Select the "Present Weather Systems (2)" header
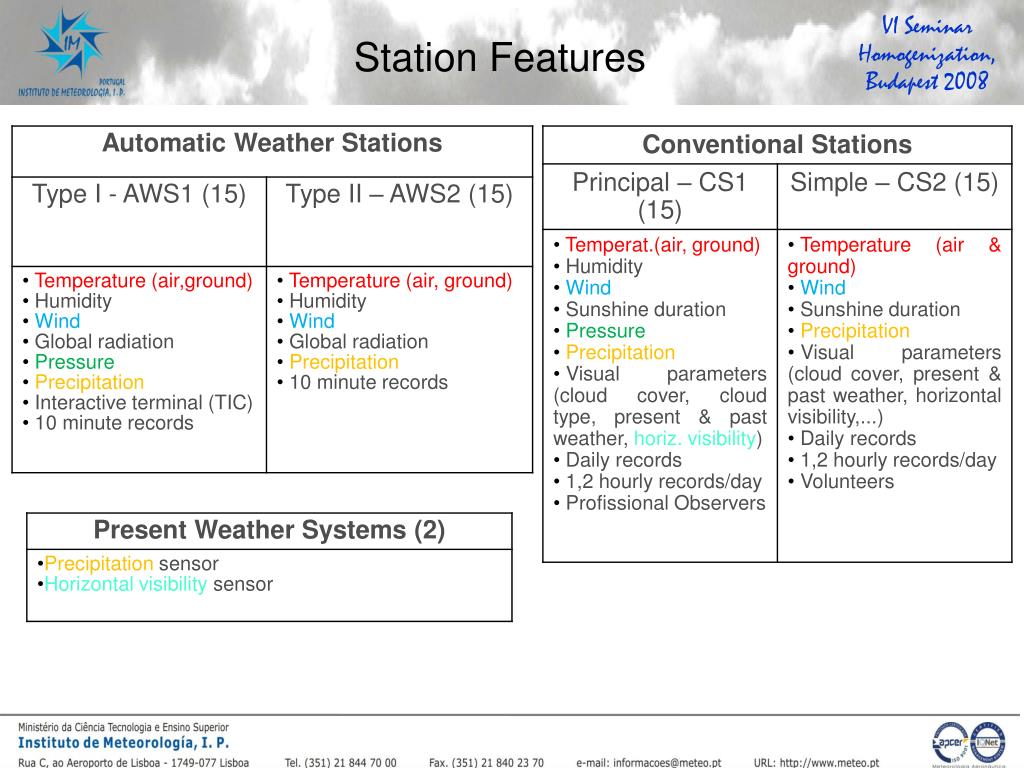1024x768 pixels. (x=269, y=530)
